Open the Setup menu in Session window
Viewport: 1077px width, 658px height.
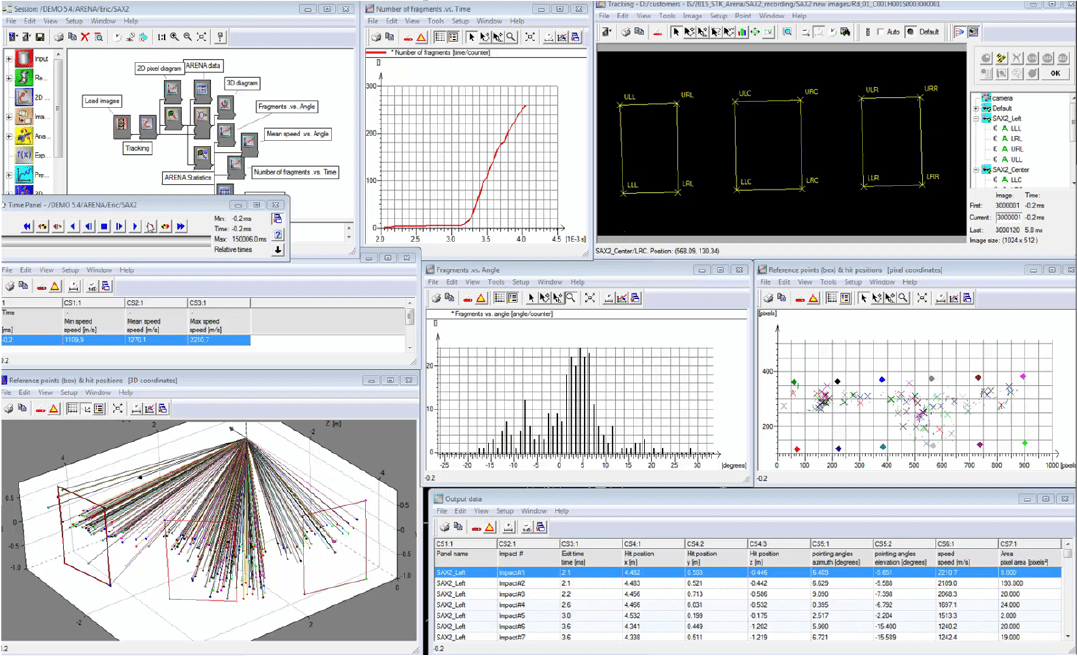click(74, 21)
